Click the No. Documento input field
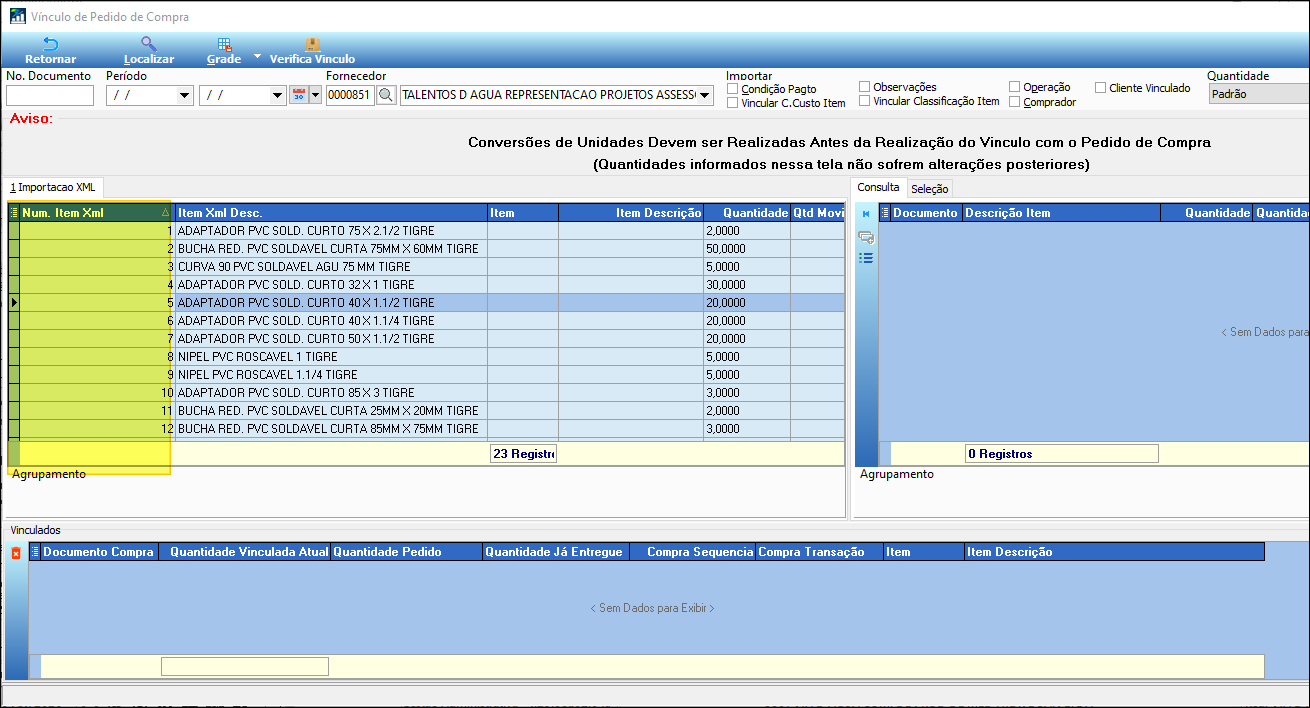The image size is (1310, 708). pos(50,95)
